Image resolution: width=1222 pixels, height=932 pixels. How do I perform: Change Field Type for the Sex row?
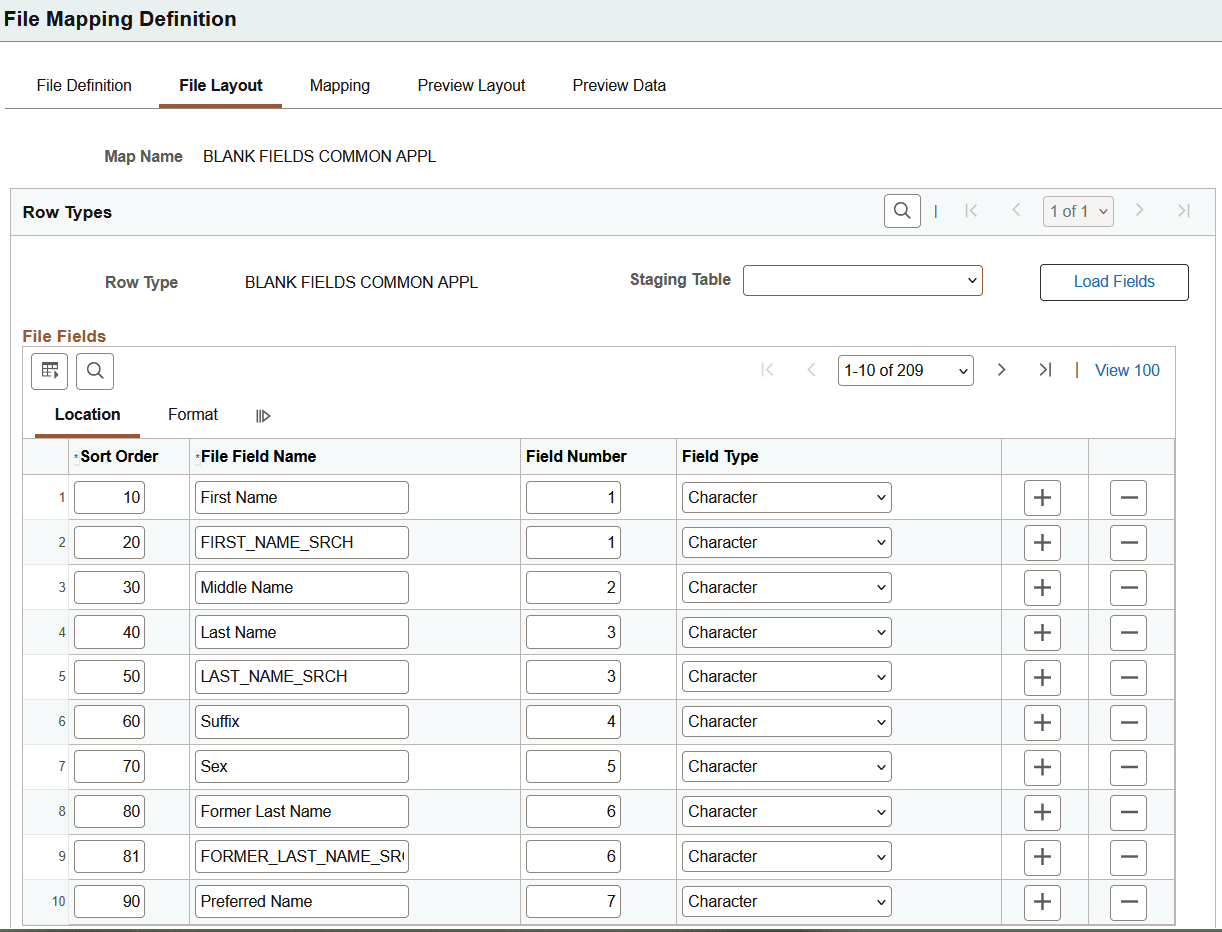coord(786,766)
